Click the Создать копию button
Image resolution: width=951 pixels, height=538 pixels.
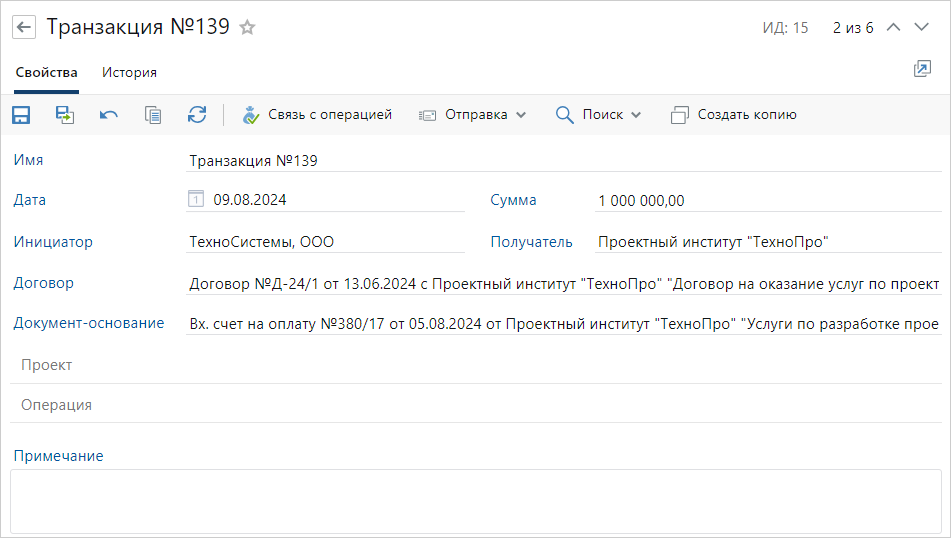point(734,115)
